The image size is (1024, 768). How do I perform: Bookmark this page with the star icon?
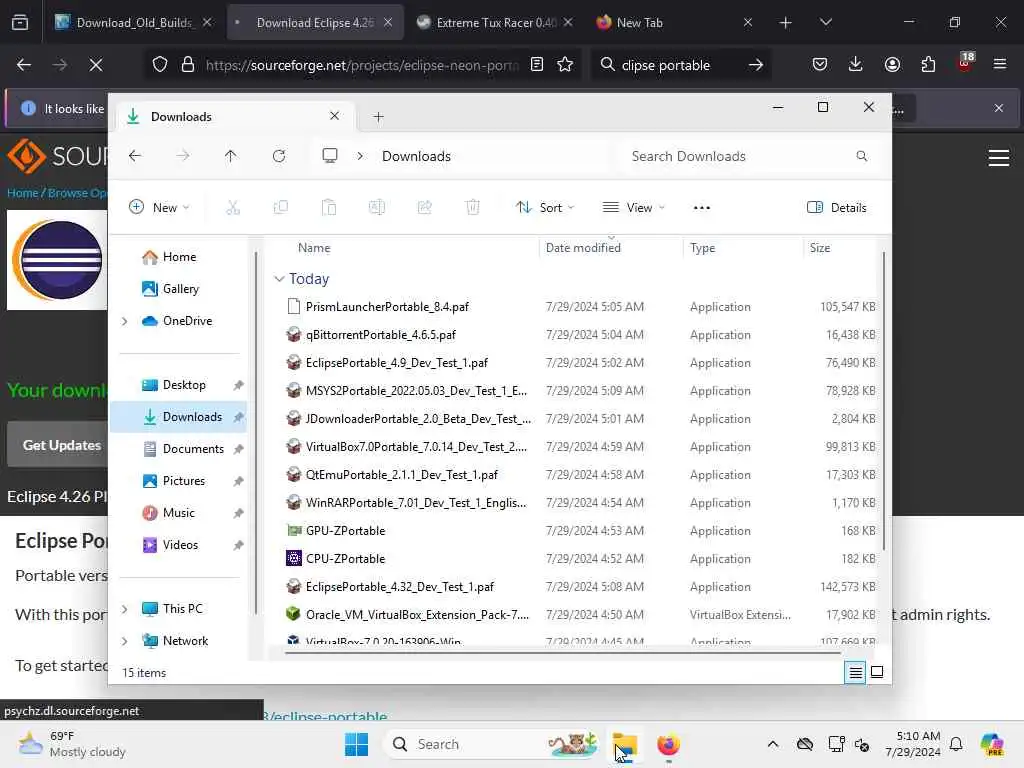point(565,65)
